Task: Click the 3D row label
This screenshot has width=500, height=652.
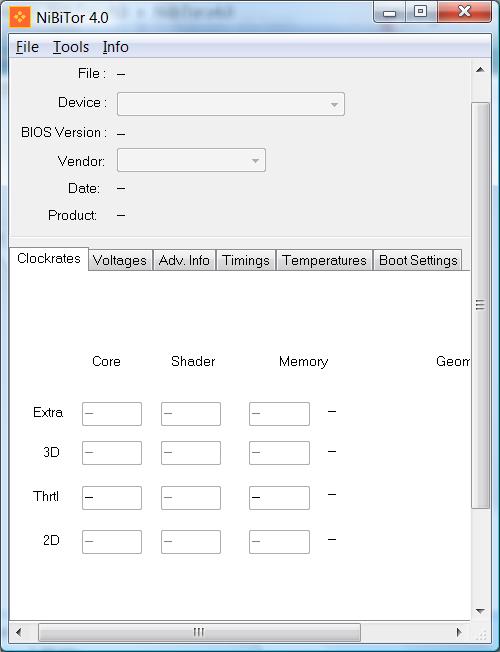Action: click(52, 452)
